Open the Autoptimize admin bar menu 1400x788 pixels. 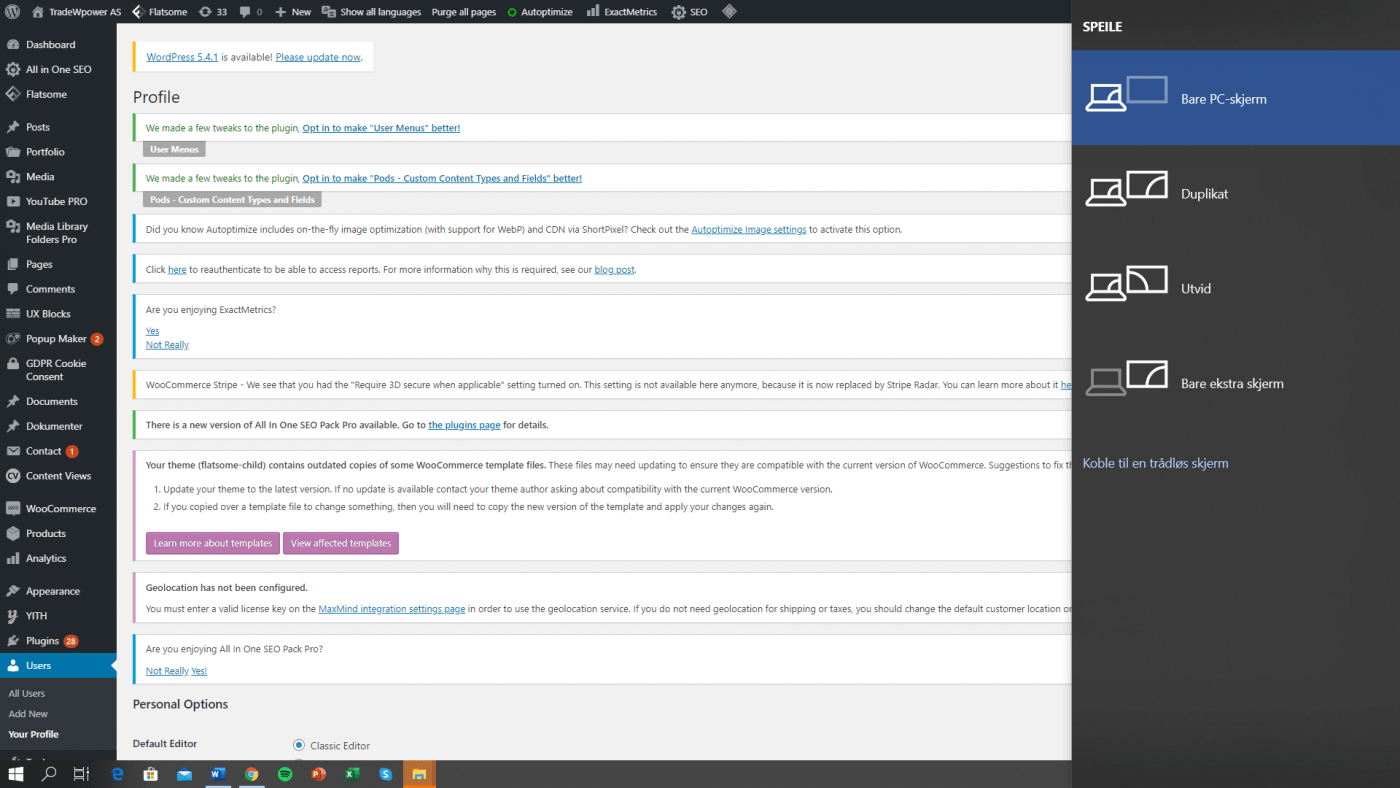[x=539, y=12]
